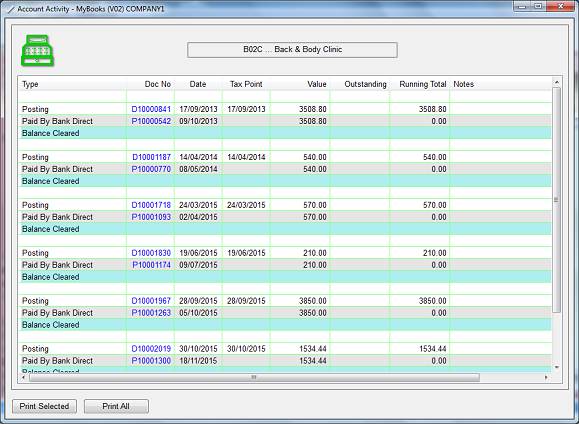Select Paid By Bank Direct row dated 09/10/2013
The image size is (579, 424).
(x=285, y=121)
